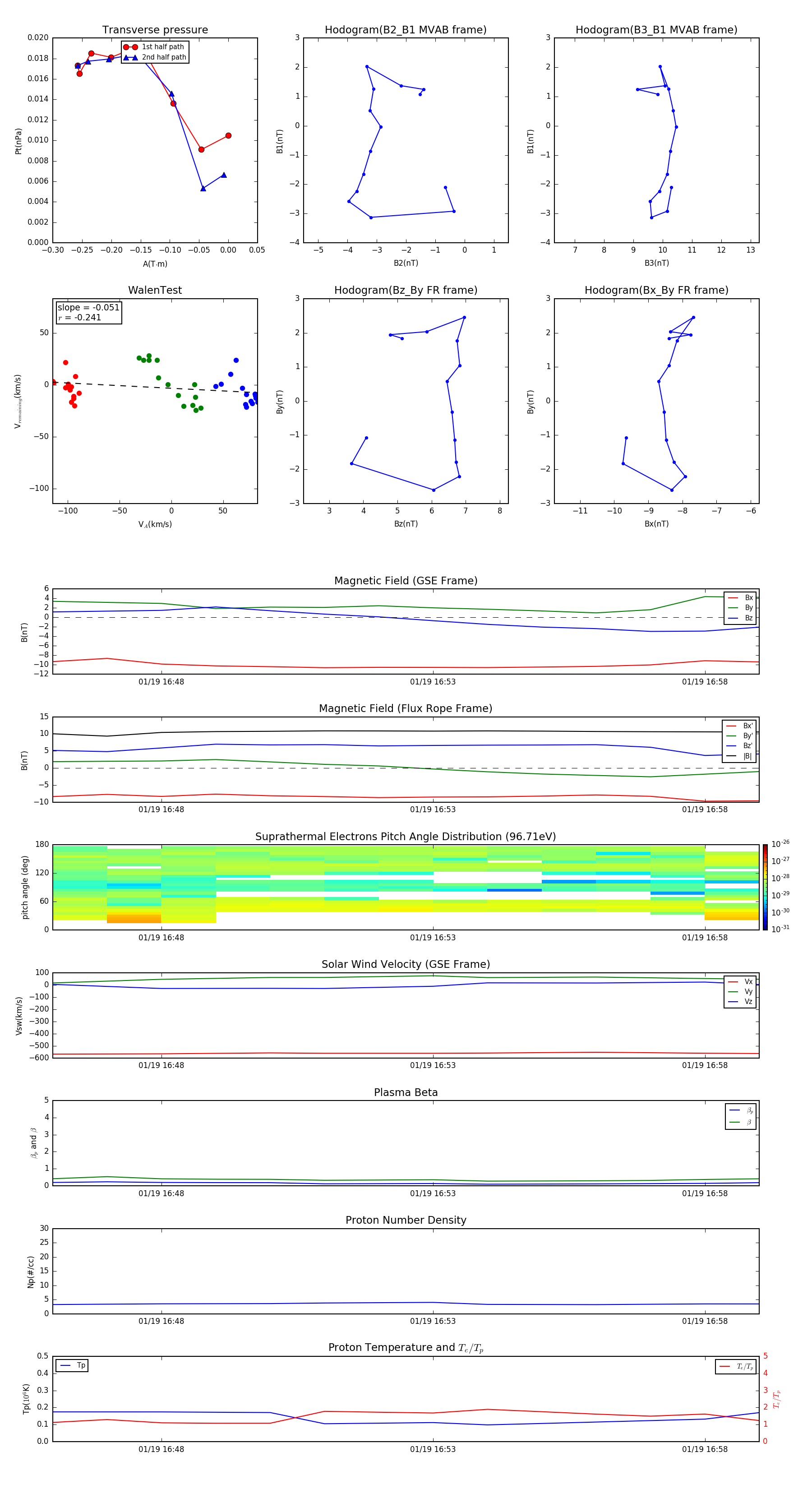
Task: Click the "Plasma Beta" plot title
Action: coord(406,1092)
